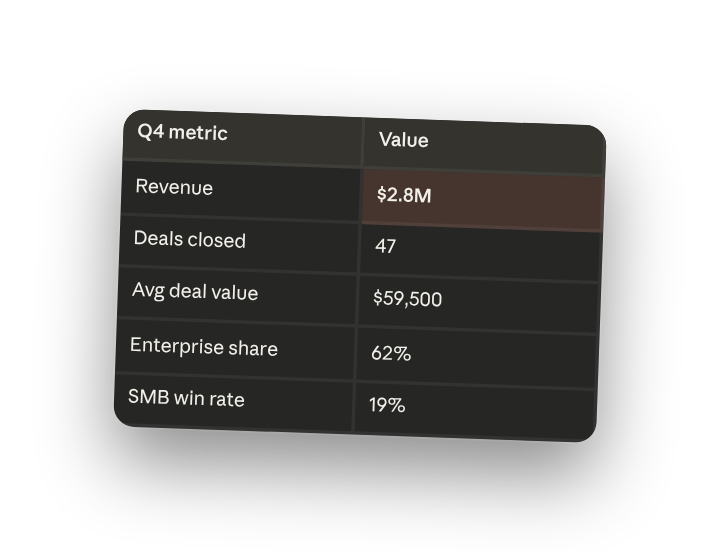The width and height of the screenshot is (720, 552).
Task: Select the Deals closed label cell
Action: click(x=239, y=243)
